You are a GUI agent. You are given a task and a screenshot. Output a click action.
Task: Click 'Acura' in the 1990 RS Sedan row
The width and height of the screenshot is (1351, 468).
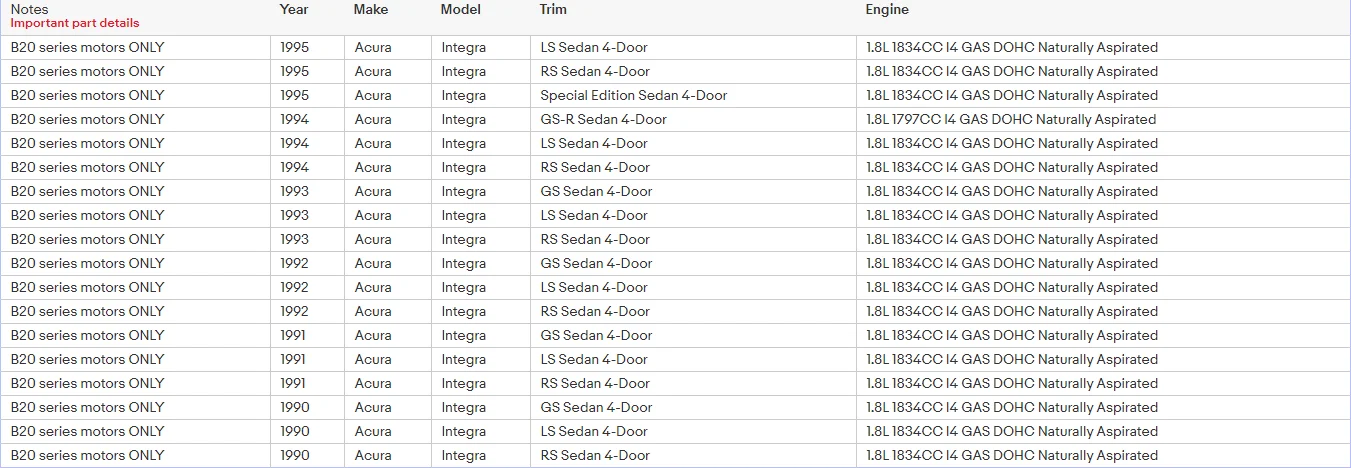[x=373, y=455]
